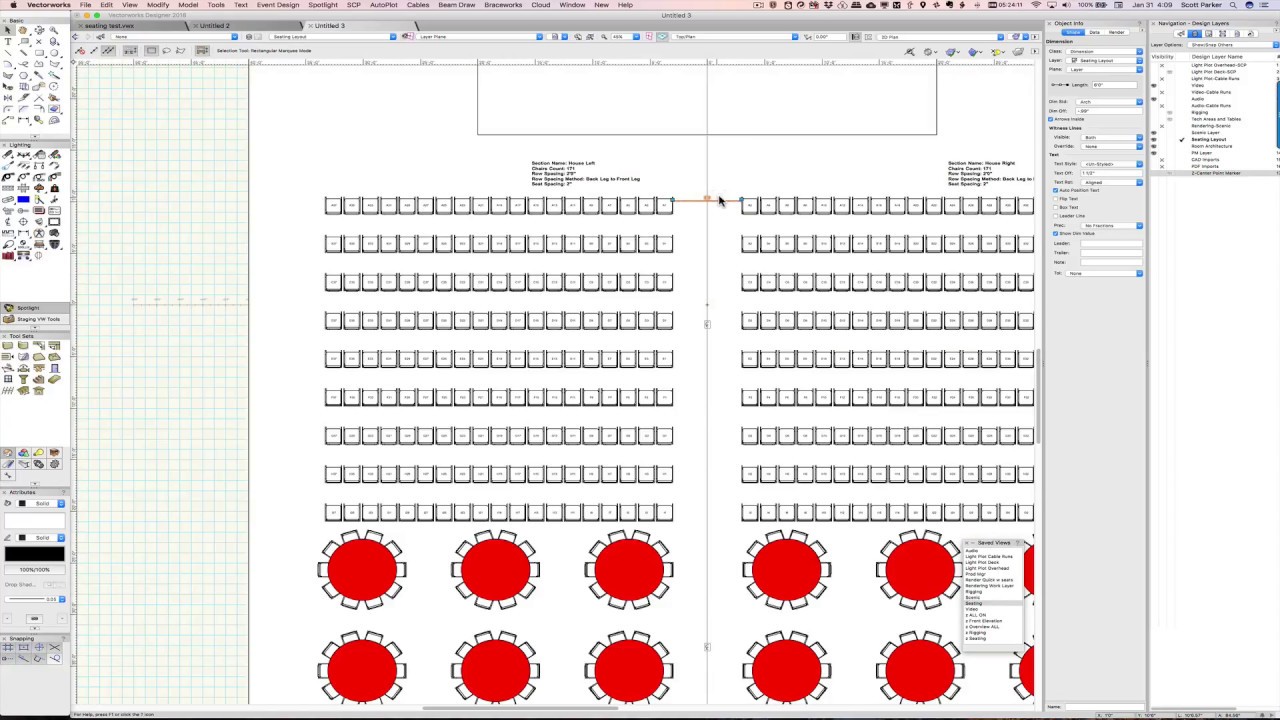This screenshot has width=1280, height=720.
Task: Open Saved Views list in Navigation palette
Action: 1237,34
